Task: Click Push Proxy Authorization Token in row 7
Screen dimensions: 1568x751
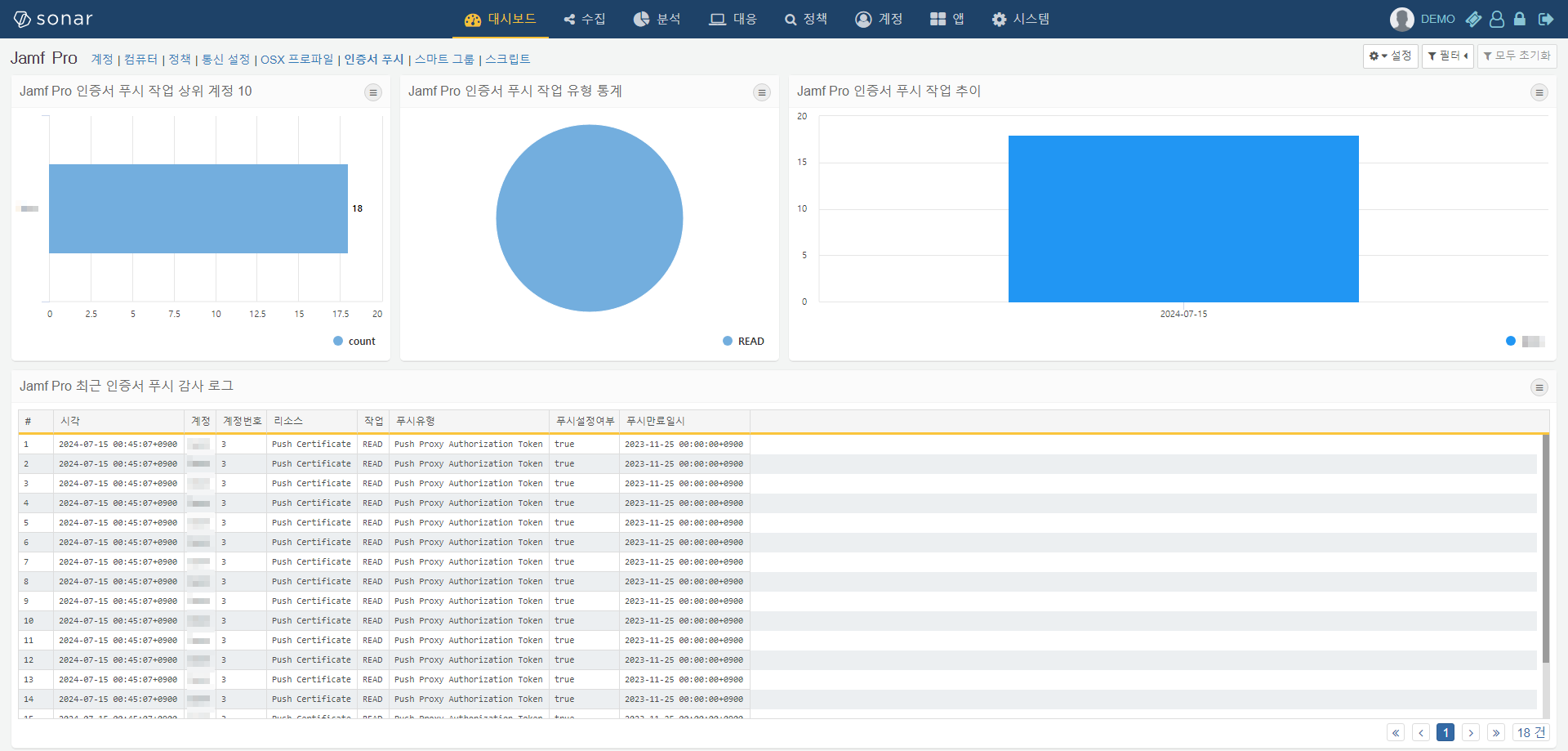Action: 468,562
